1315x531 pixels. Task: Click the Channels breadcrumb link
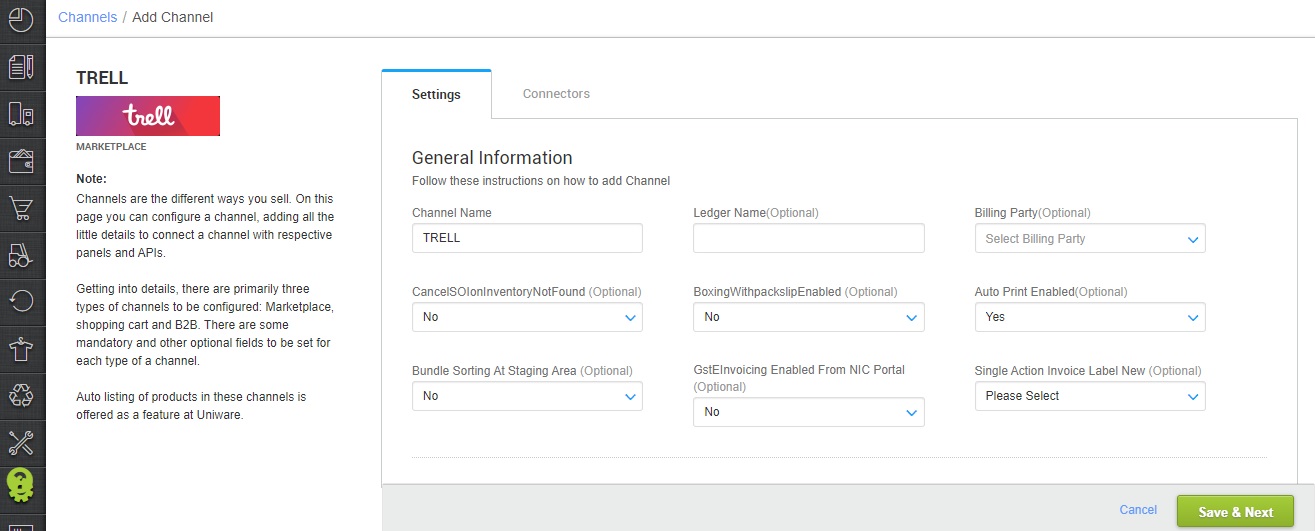[88, 17]
